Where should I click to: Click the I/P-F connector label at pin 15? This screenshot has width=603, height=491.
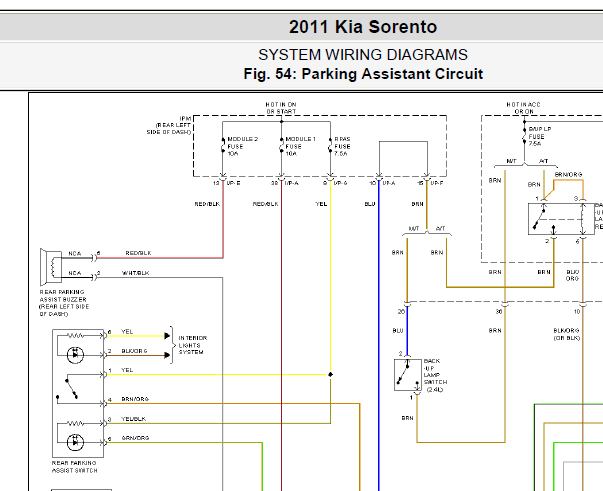pos(437,183)
